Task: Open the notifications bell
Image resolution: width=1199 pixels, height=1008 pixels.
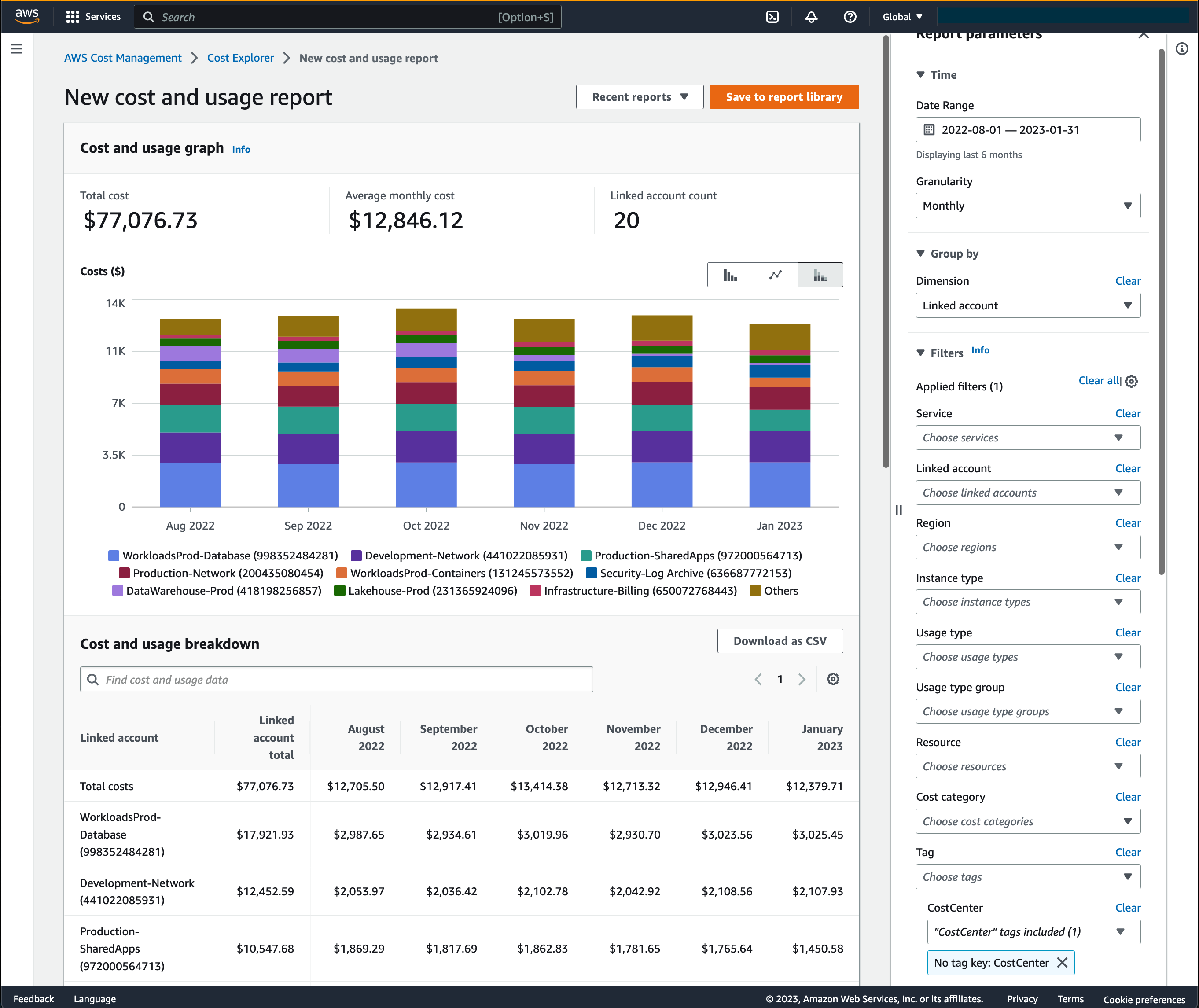Action: pos(811,17)
